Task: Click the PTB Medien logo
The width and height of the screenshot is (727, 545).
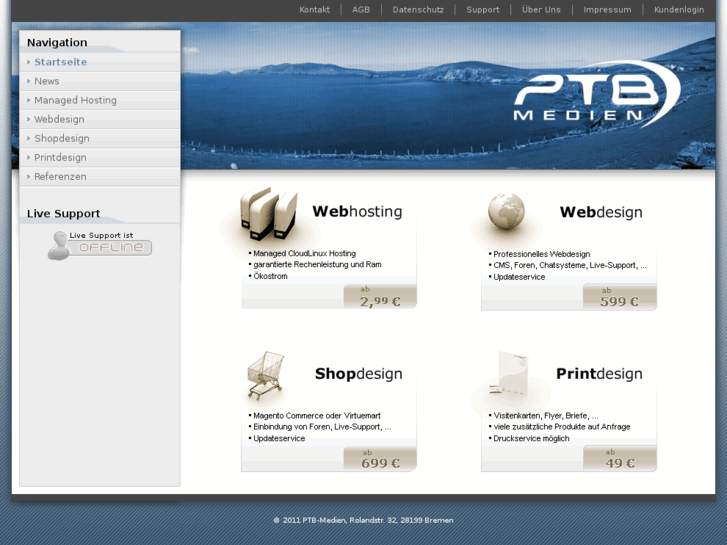Action: [594, 94]
